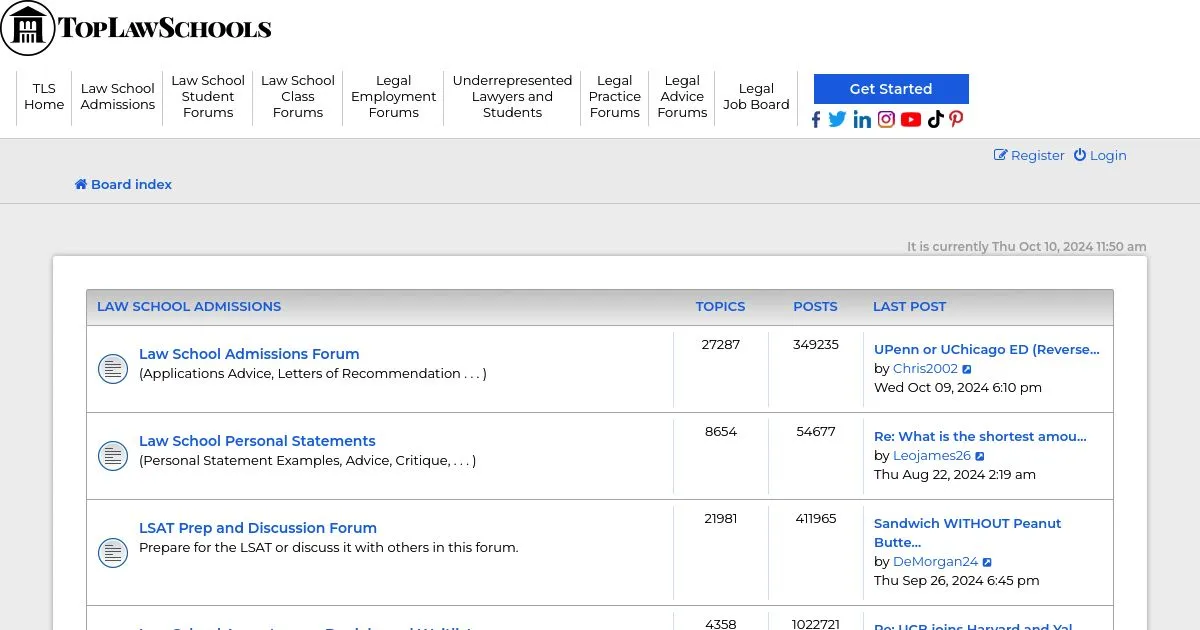The image size is (1200, 630).
Task: Click posts count 349235
Action: click(816, 345)
